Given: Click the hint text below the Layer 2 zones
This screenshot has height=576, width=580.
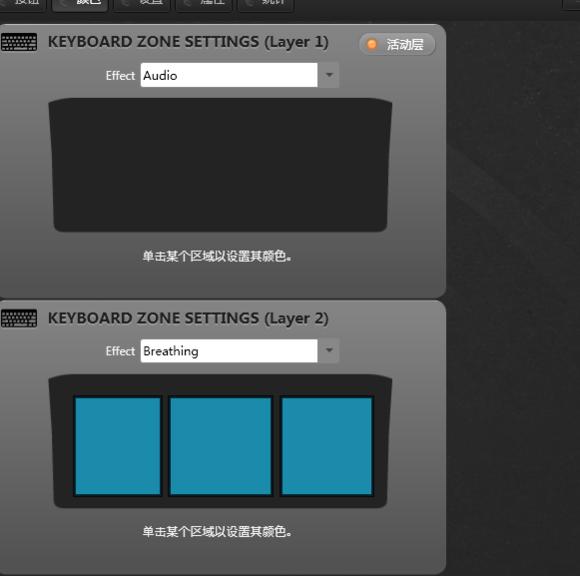Looking at the screenshot, I should tap(217, 532).
